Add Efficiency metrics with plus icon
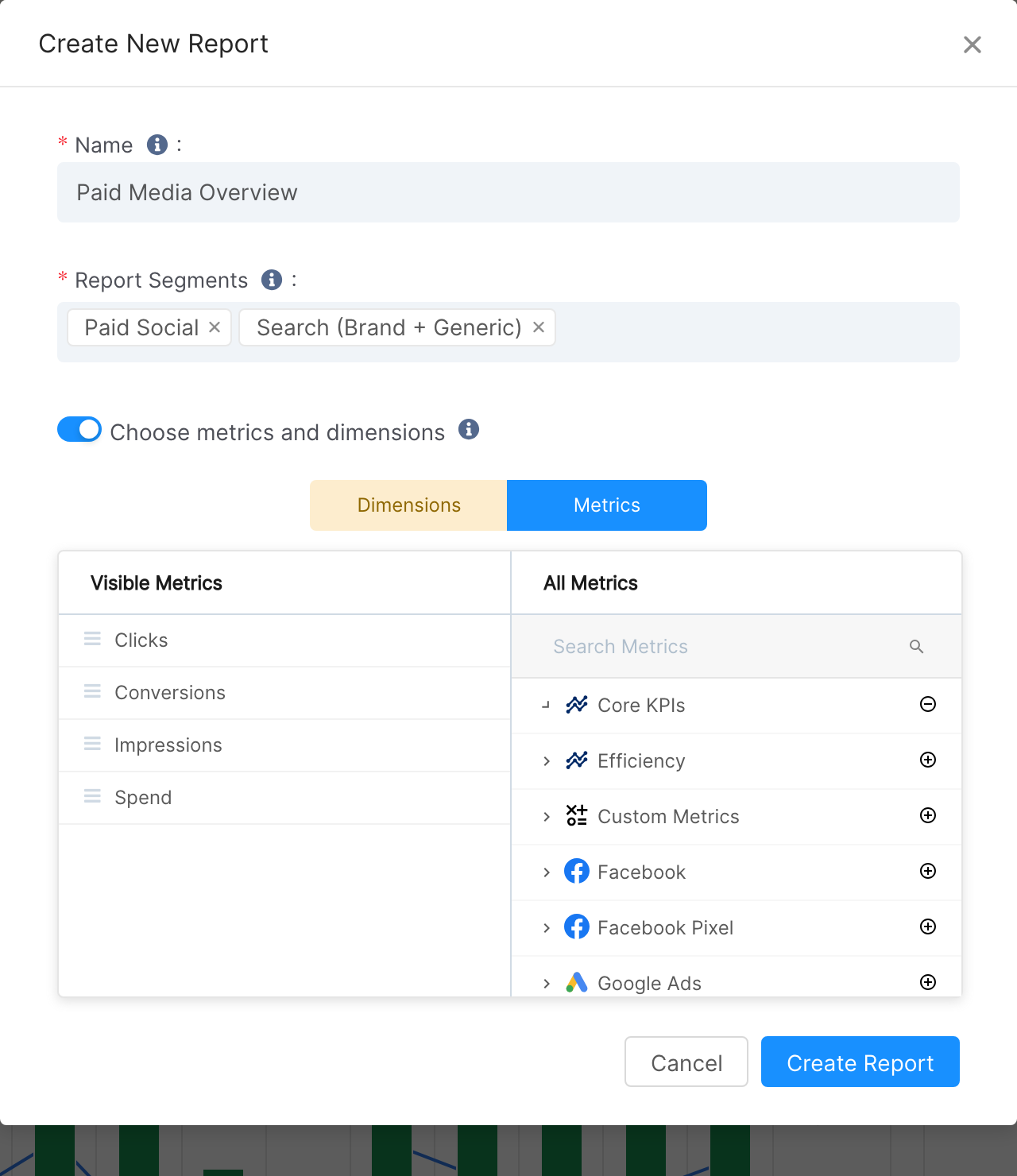1017x1176 pixels. click(x=928, y=760)
